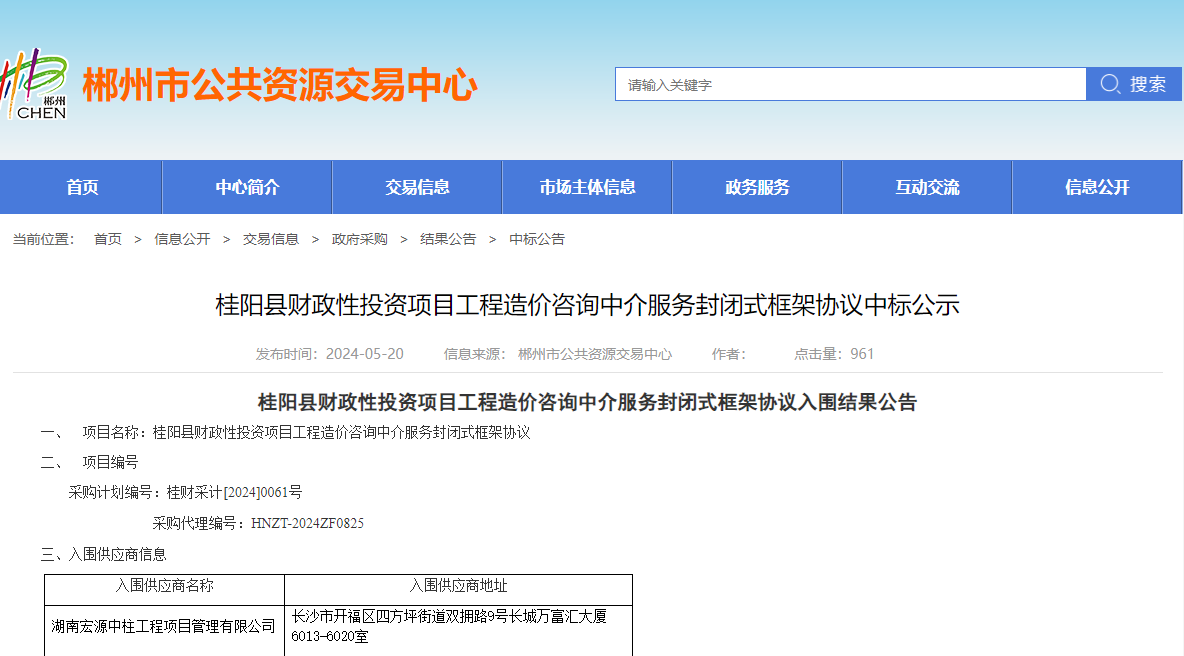Go to 政府采购 in breadcrumb
1184x656 pixels.
pyautogui.click(x=359, y=239)
